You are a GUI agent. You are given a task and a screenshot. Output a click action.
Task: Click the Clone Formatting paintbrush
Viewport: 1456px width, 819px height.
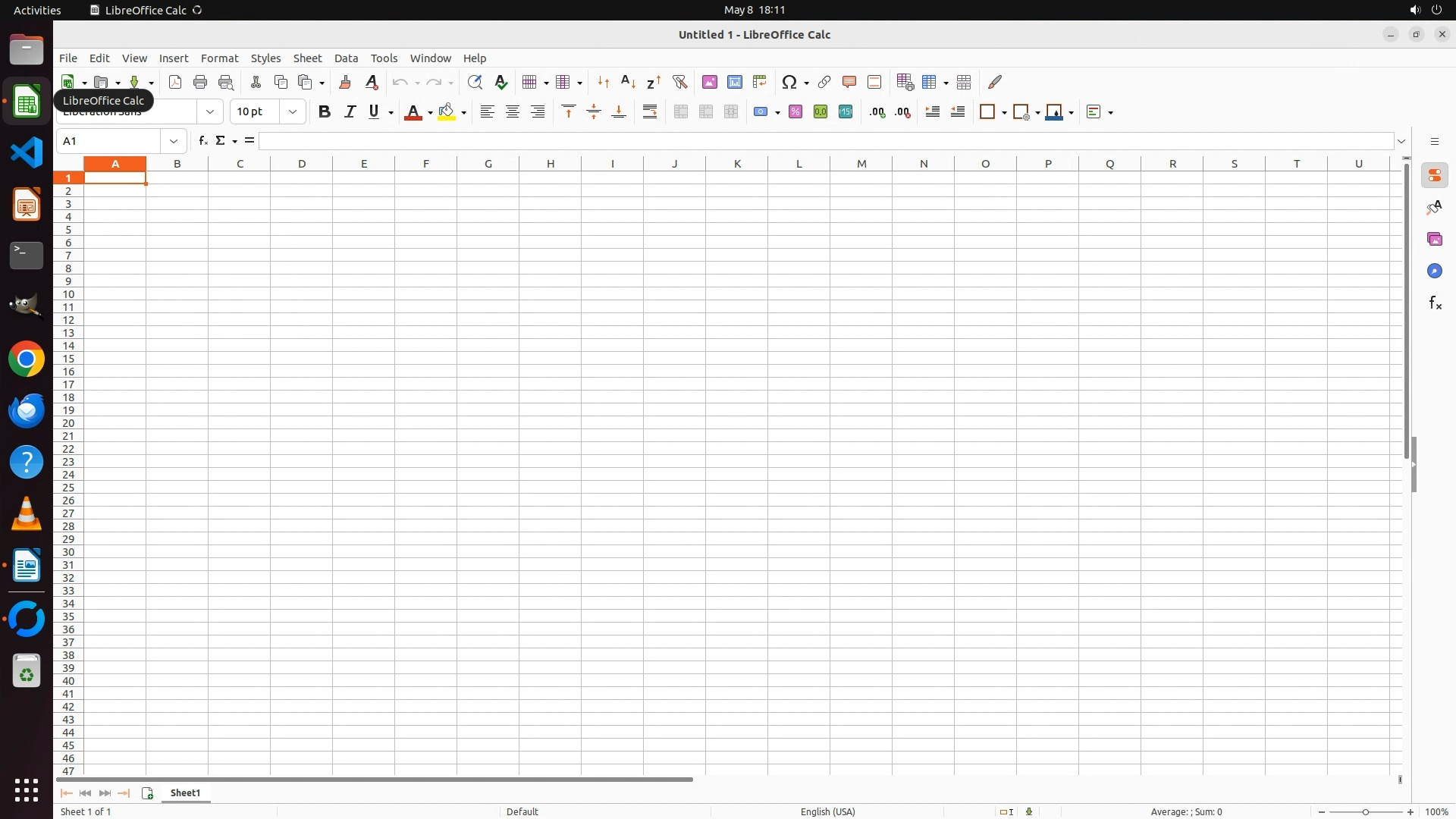pos(345,82)
